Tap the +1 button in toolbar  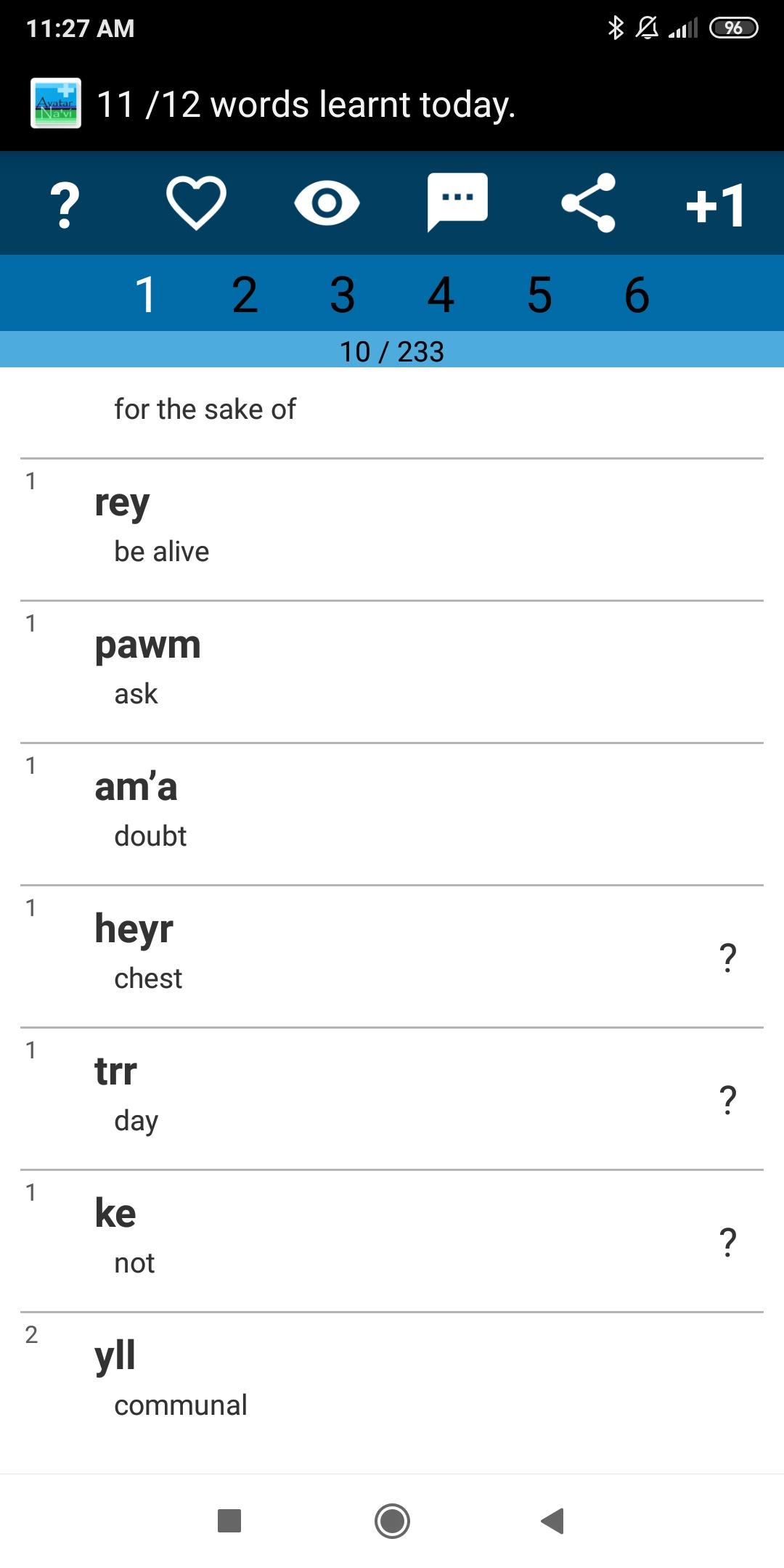coord(716,204)
